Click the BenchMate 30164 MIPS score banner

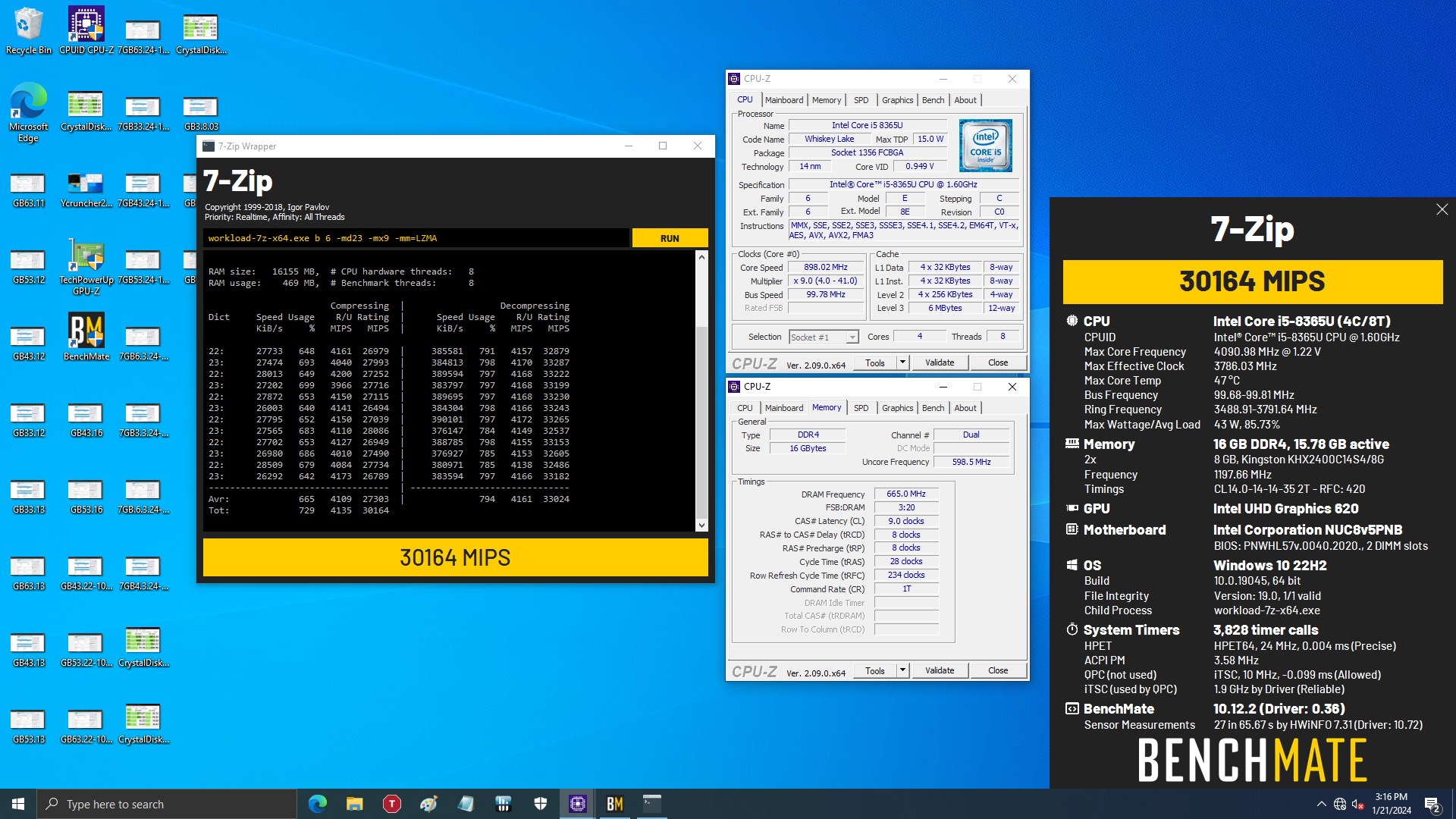tap(1252, 281)
